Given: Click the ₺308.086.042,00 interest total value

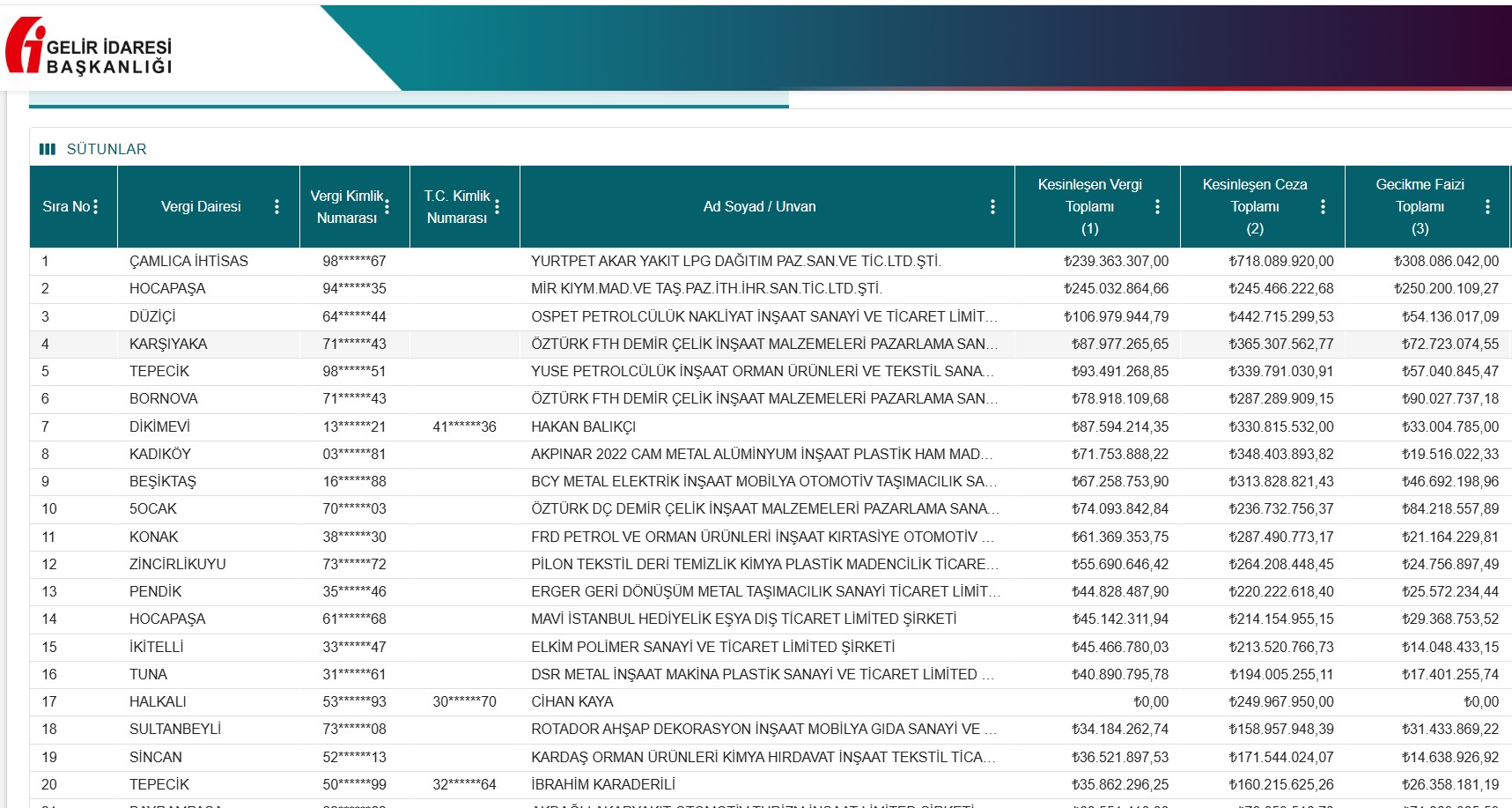Looking at the screenshot, I should point(1446,261).
